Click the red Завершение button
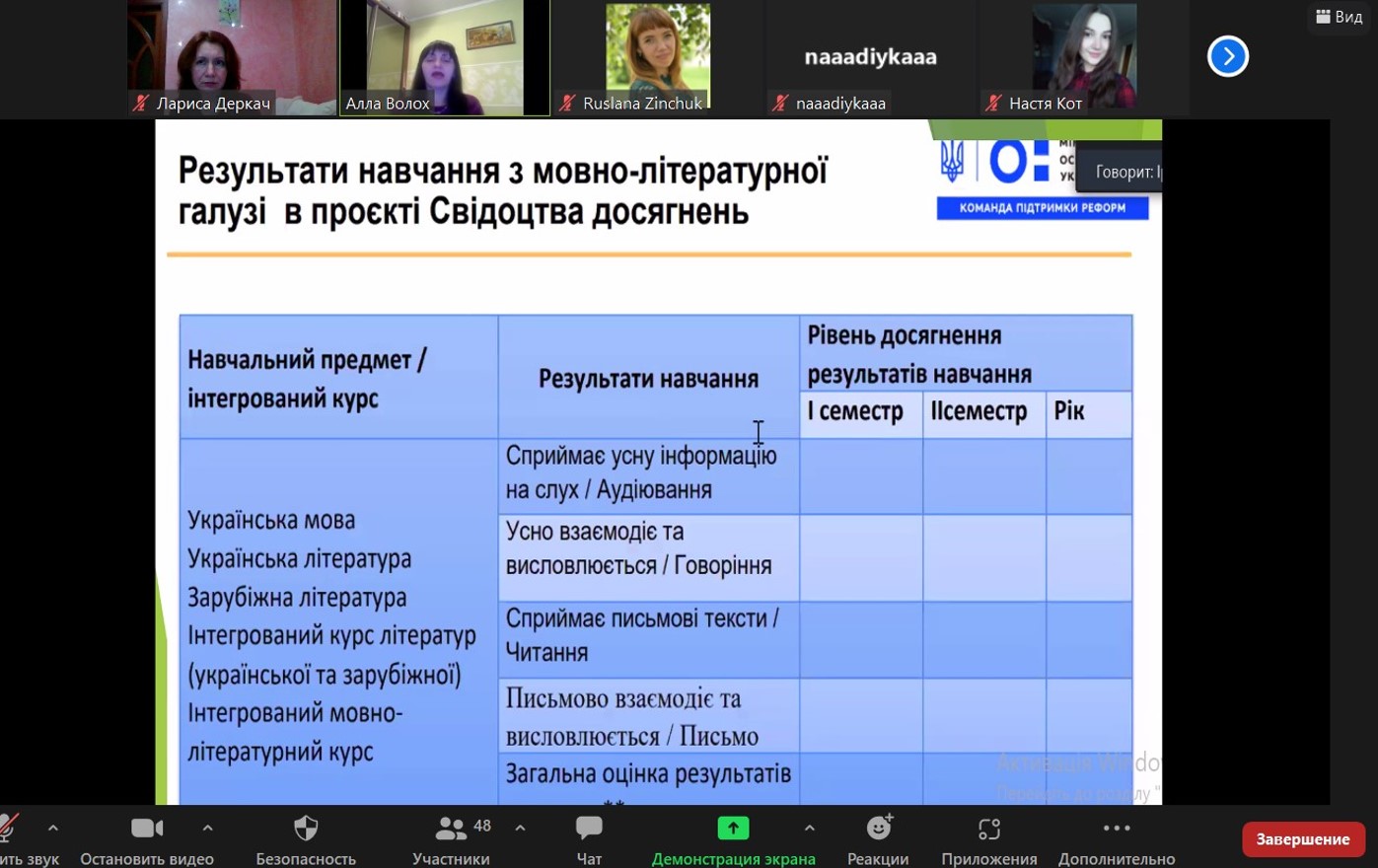This screenshot has width=1378, height=868. coord(1302,838)
